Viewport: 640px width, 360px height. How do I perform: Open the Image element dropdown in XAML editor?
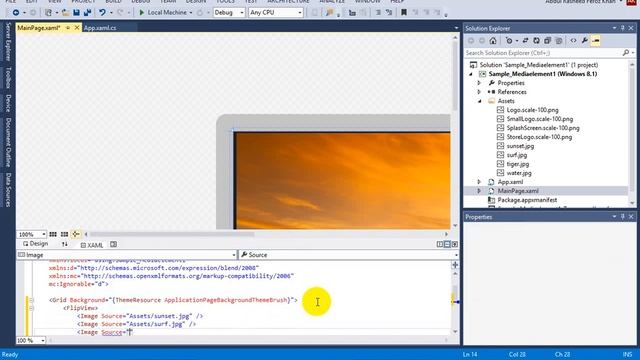(234, 255)
